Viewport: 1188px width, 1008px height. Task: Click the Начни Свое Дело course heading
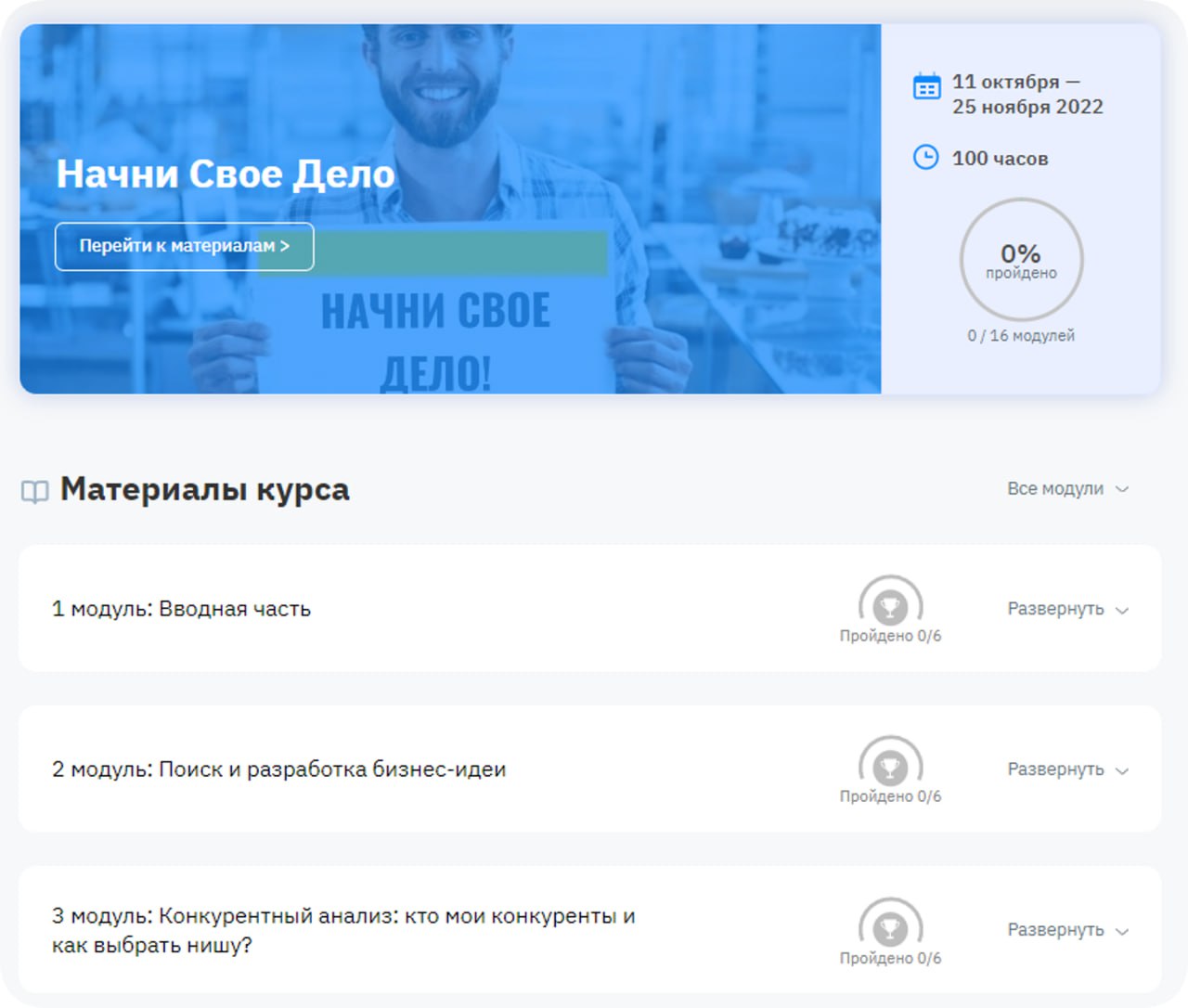tap(226, 174)
